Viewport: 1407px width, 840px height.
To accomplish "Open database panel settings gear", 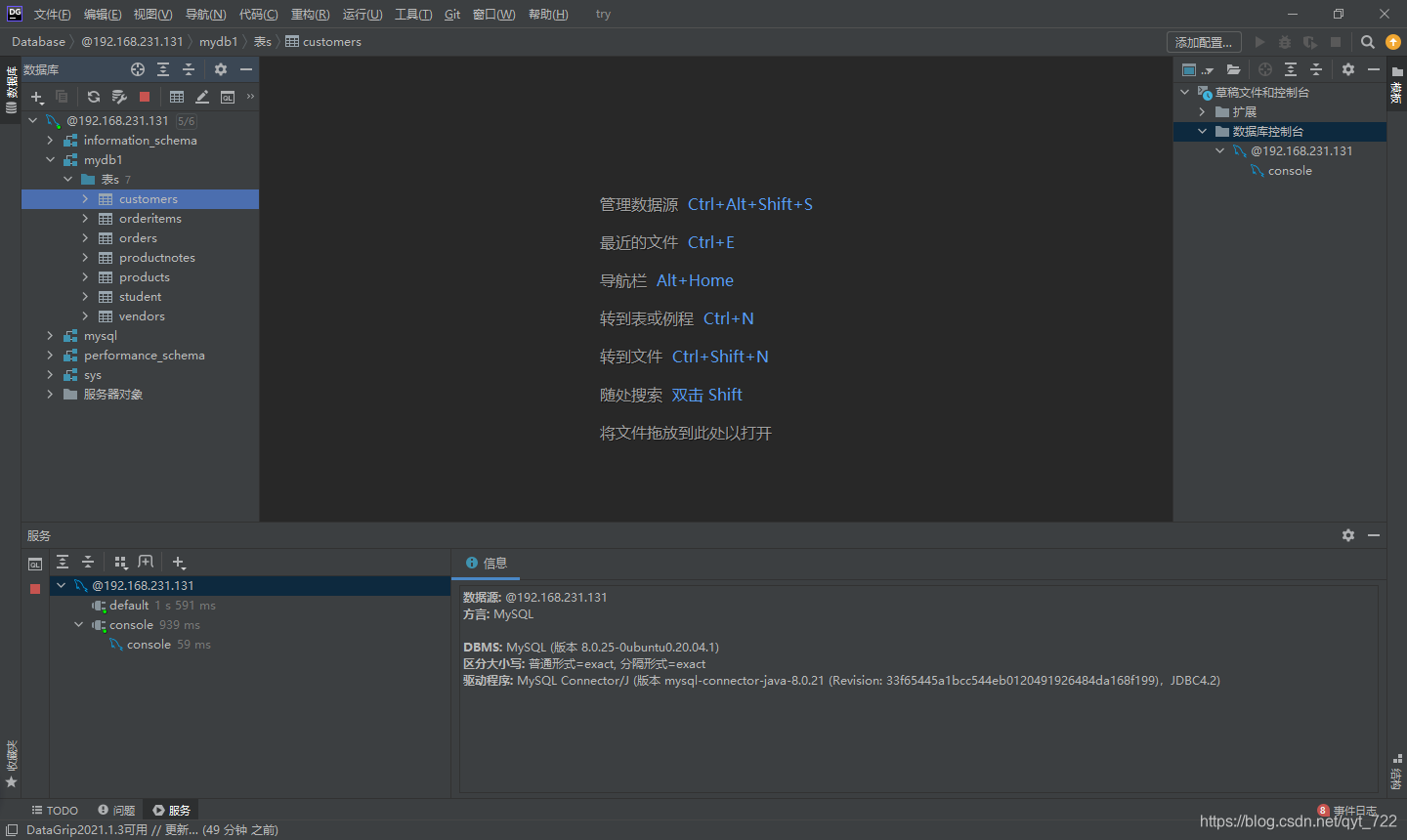I will (221, 69).
